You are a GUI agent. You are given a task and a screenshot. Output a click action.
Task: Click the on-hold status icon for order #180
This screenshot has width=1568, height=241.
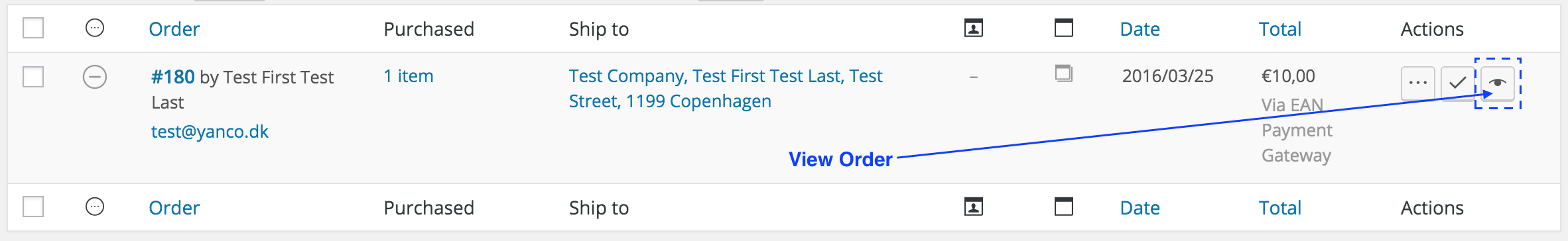pos(95,77)
